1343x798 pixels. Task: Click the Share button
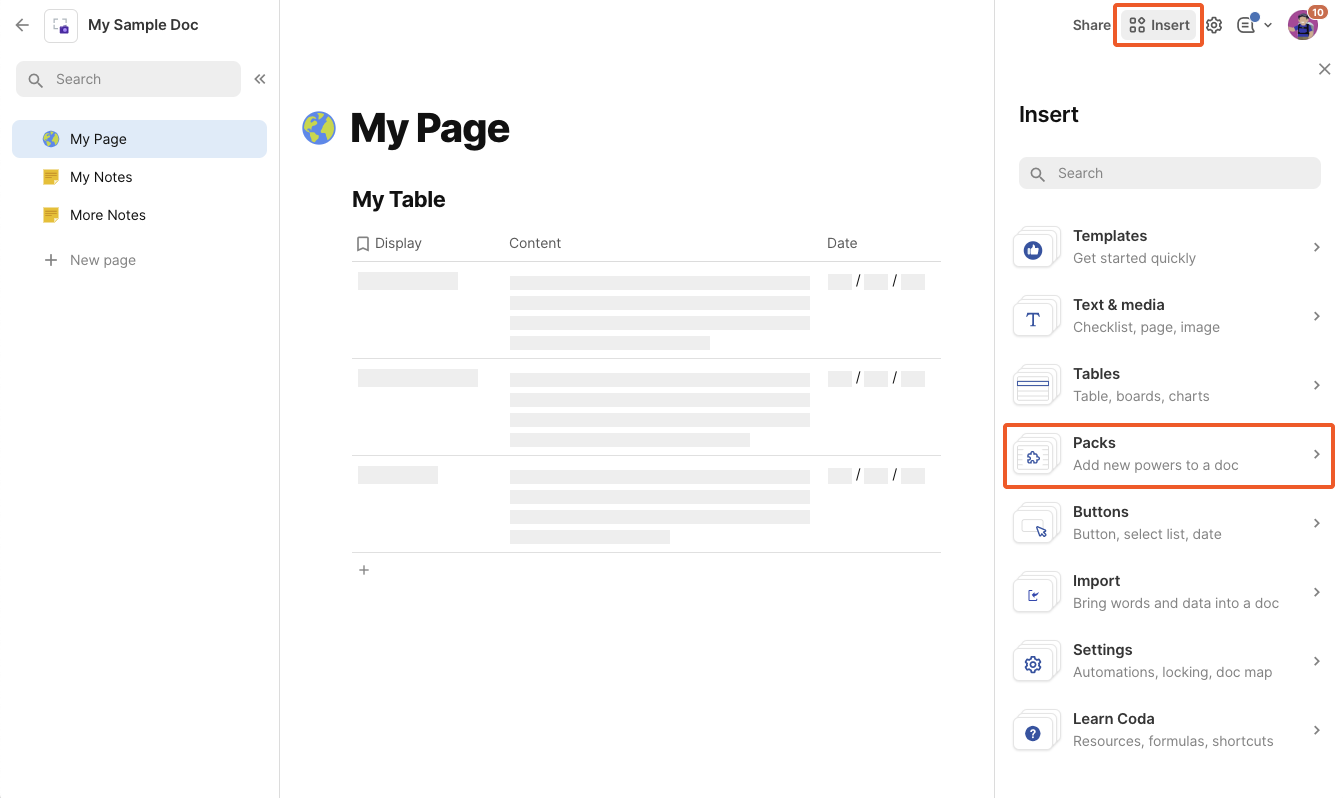tap(1091, 25)
